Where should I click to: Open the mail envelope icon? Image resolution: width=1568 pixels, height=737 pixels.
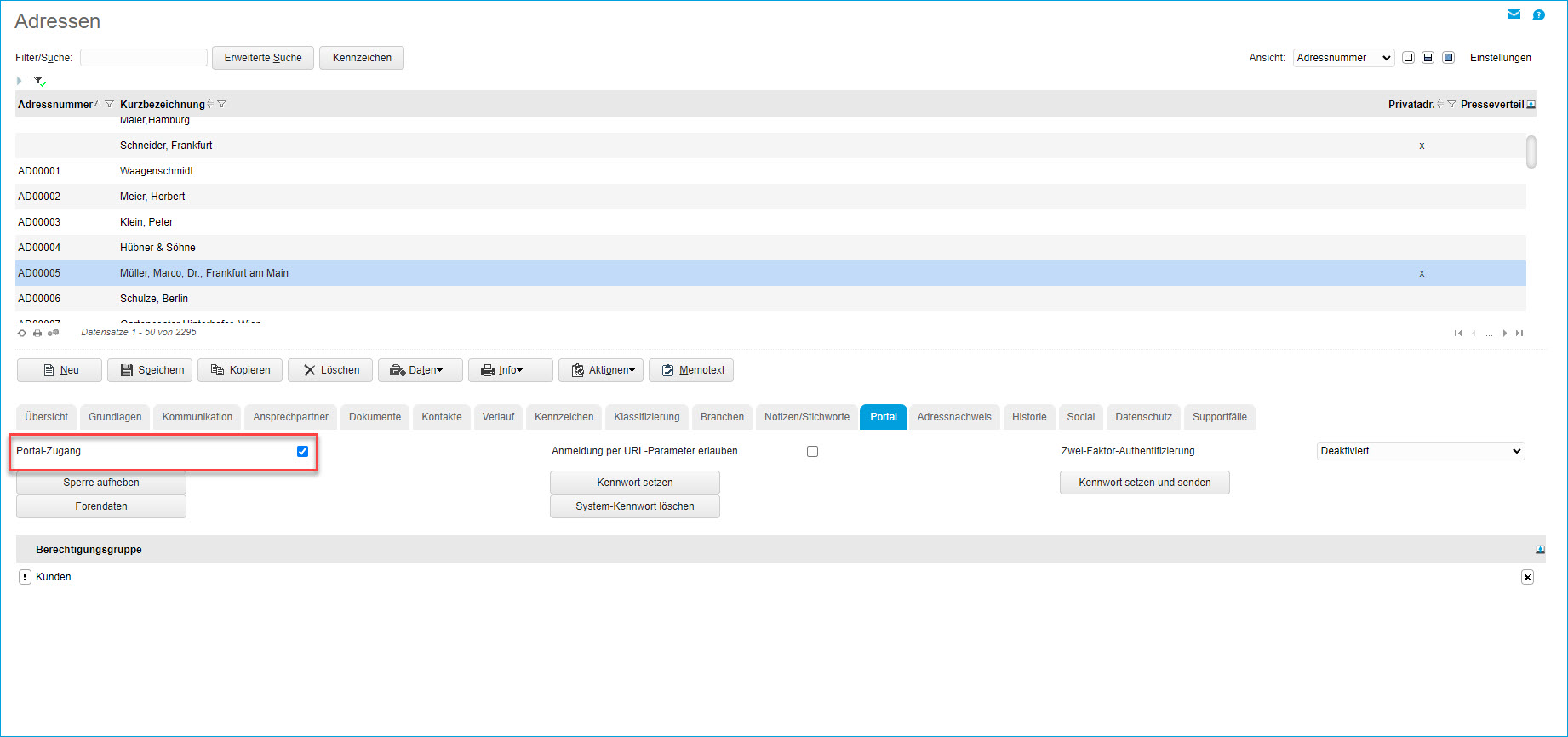(1514, 14)
